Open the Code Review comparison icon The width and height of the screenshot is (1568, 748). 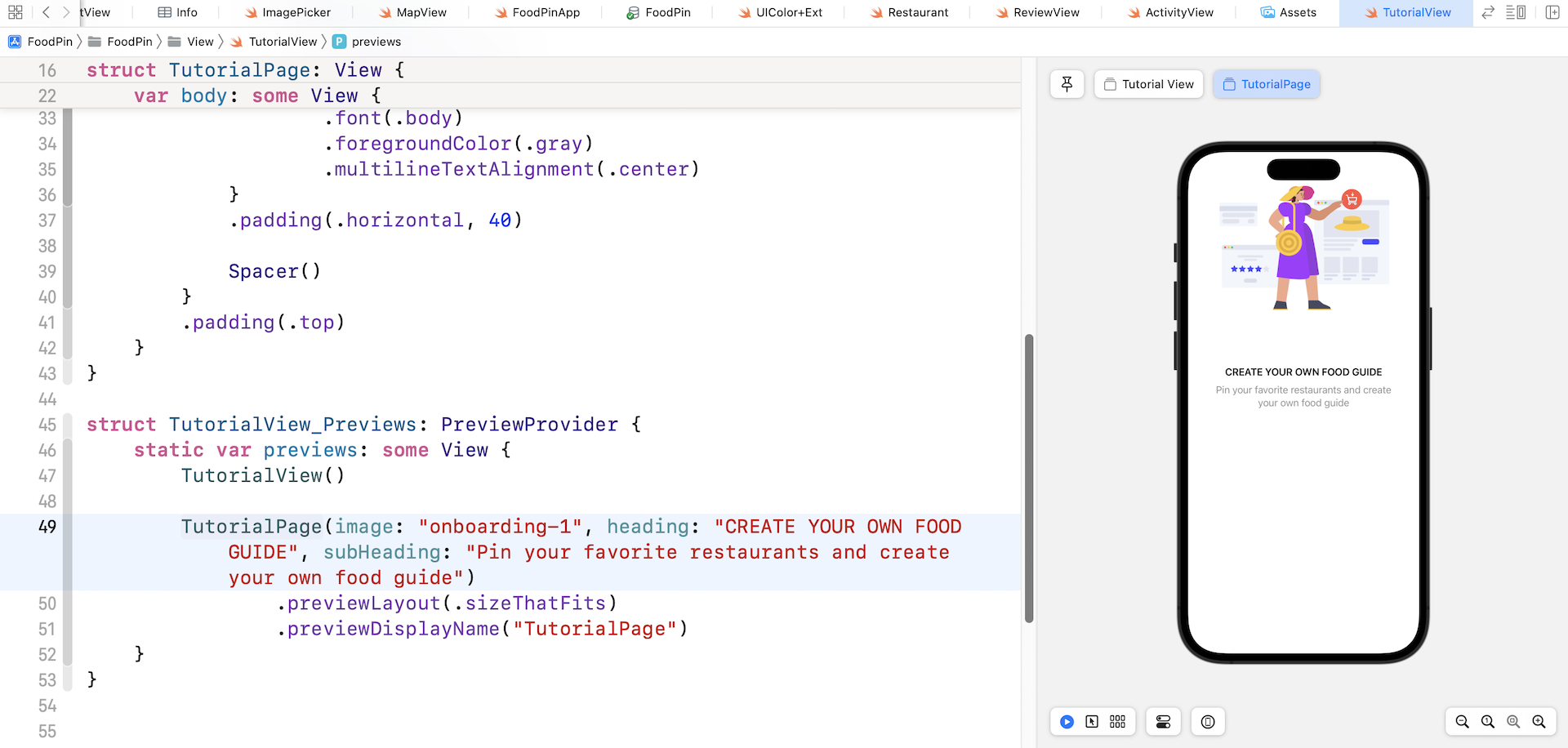[1487, 12]
